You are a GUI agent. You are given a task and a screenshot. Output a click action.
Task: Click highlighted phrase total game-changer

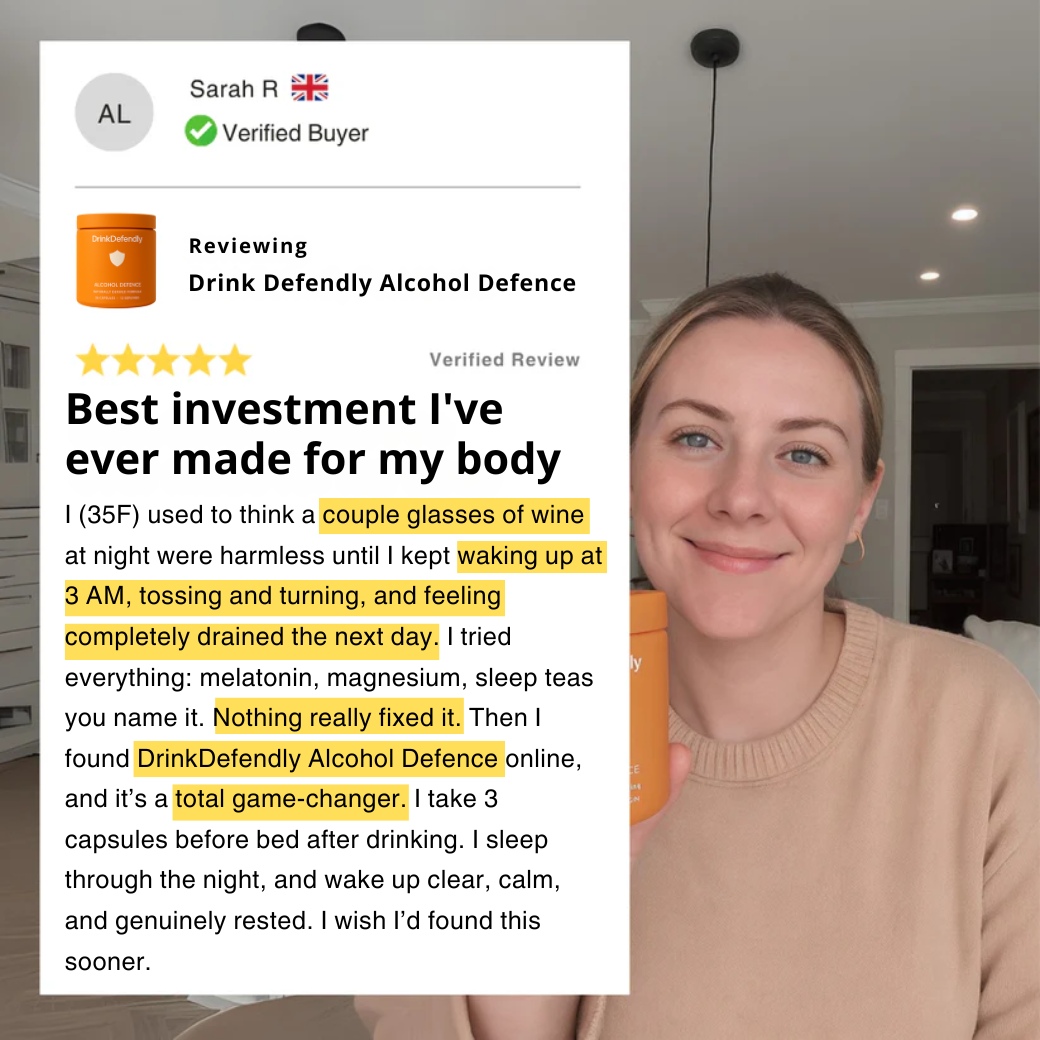[291, 799]
